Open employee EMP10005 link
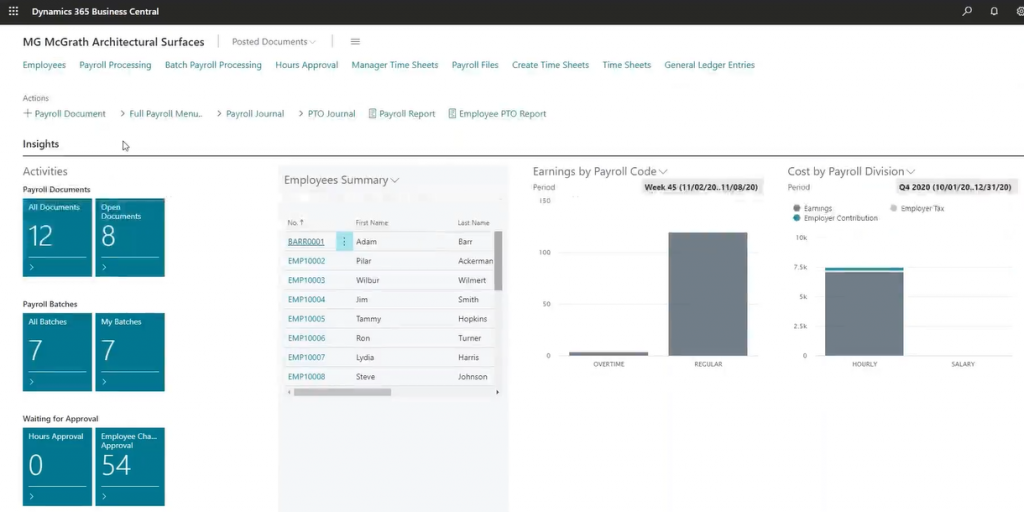 tap(306, 319)
